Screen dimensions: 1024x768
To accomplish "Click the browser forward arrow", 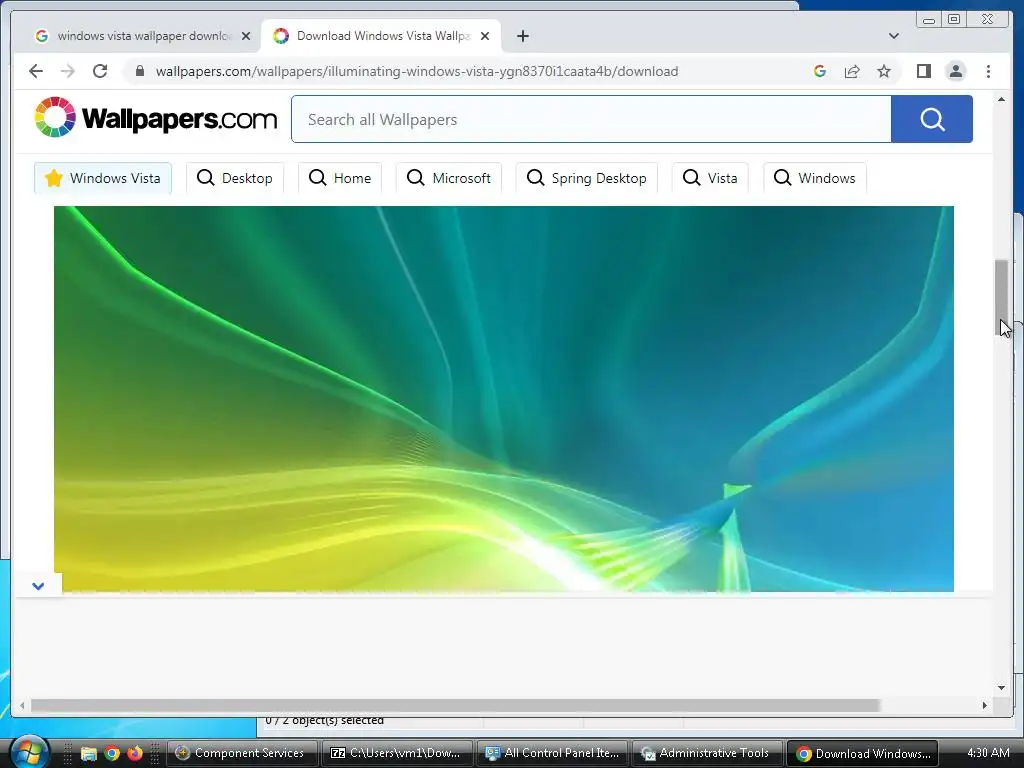I will (x=68, y=71).
